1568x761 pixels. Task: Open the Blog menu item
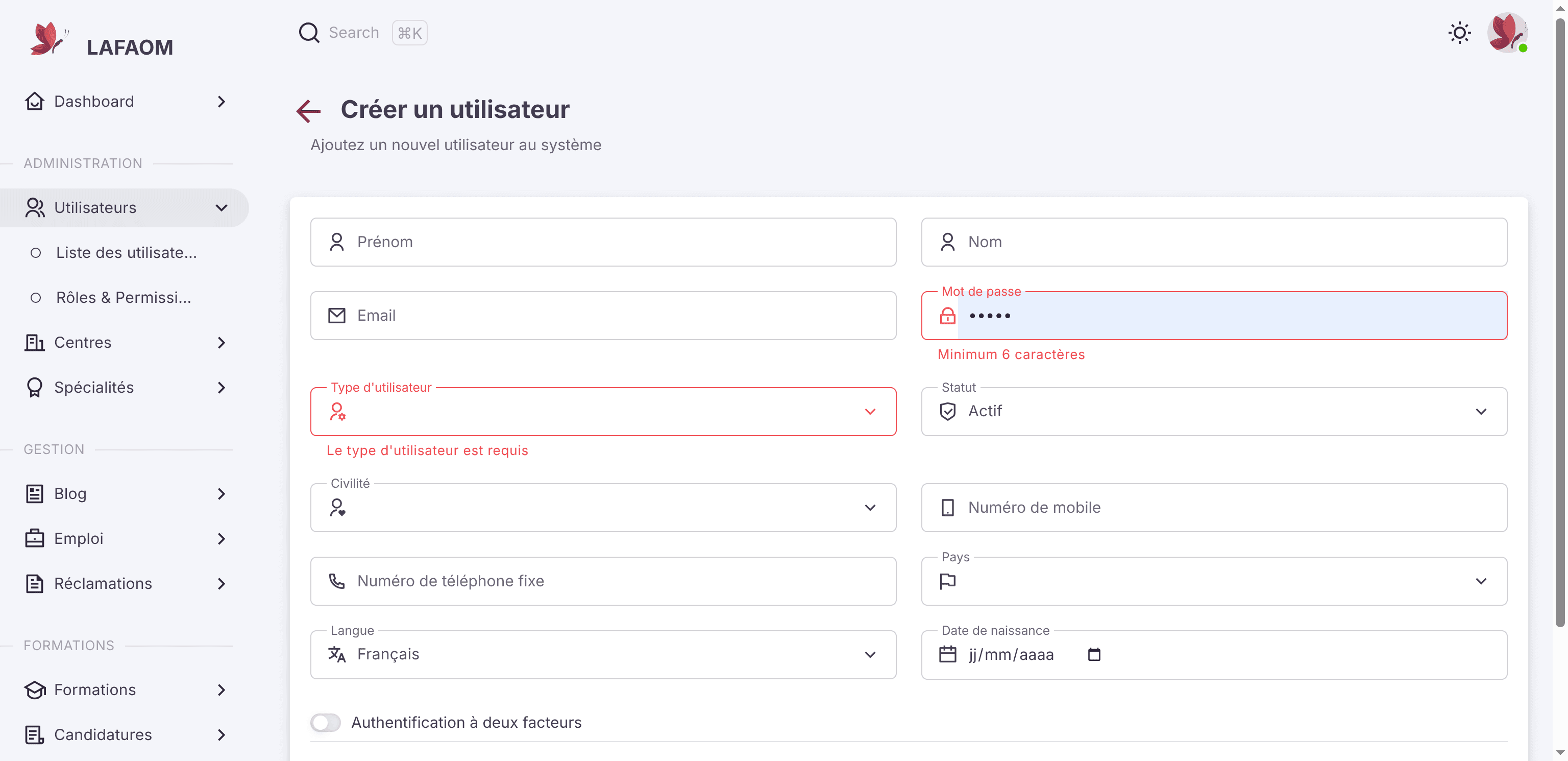(124, 494)
